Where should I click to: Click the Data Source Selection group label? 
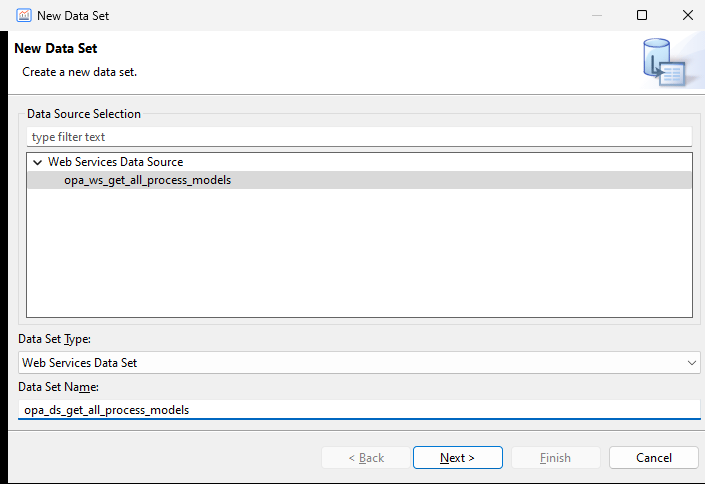[x=84, y=114]
